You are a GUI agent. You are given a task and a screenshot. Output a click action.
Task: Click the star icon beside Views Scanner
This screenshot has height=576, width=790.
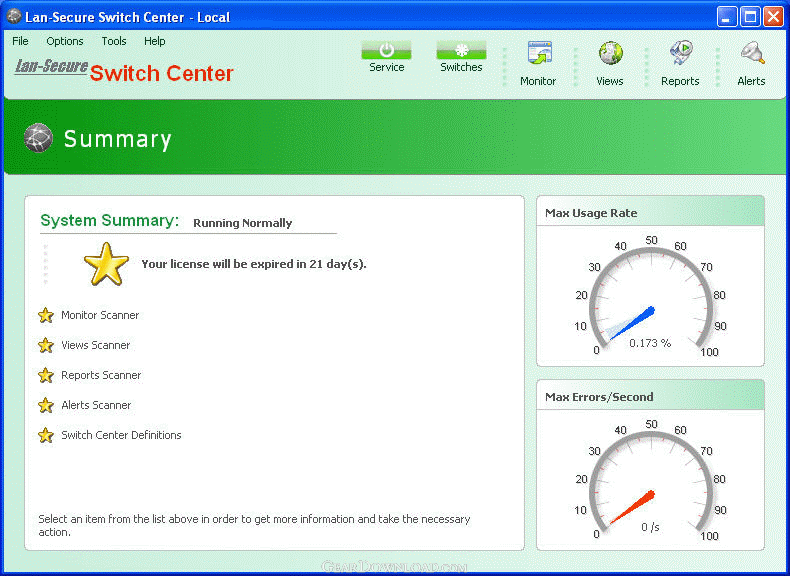(46, 345)
